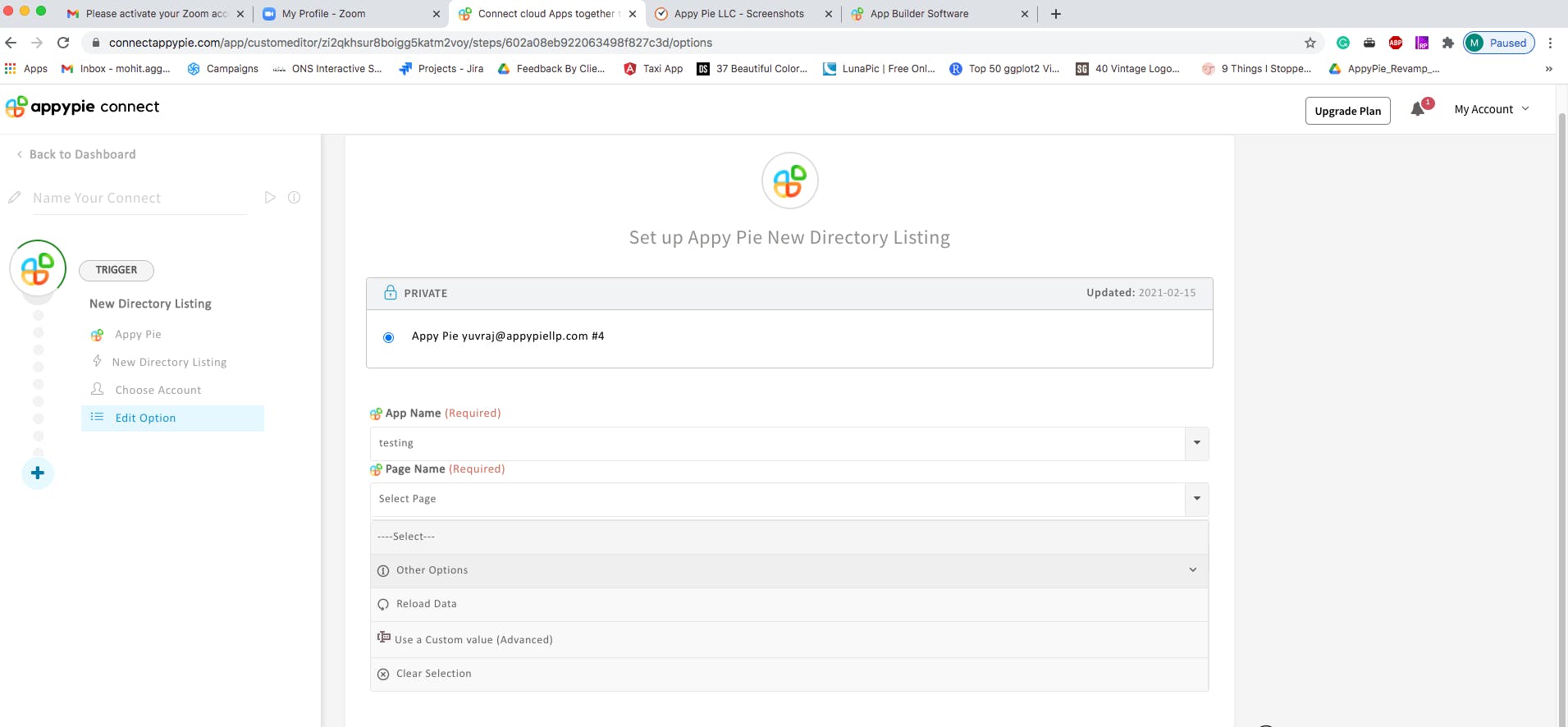This screenshot has width=1568, height=727.
Task: Open Inbox bookmark in bookmarks bar
Action: tap(117, 69)
